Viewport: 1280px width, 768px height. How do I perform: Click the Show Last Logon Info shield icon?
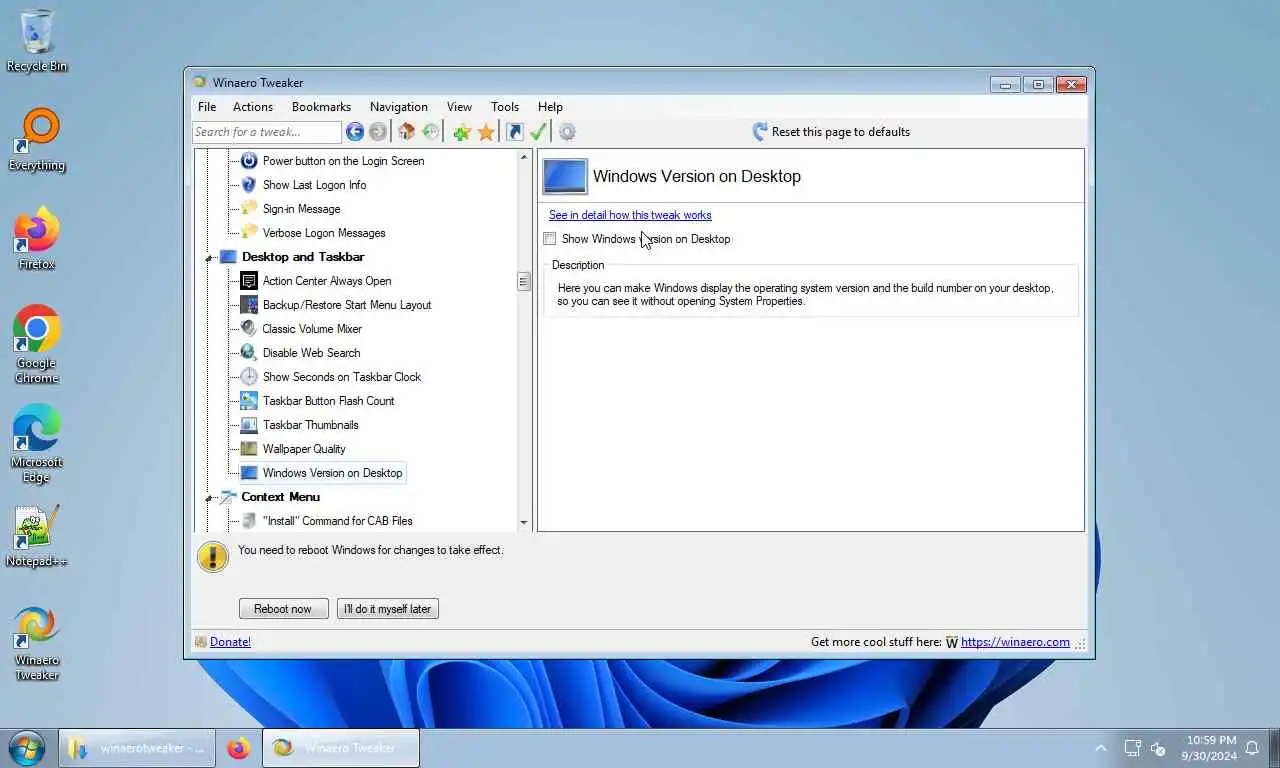pos(249,185)
